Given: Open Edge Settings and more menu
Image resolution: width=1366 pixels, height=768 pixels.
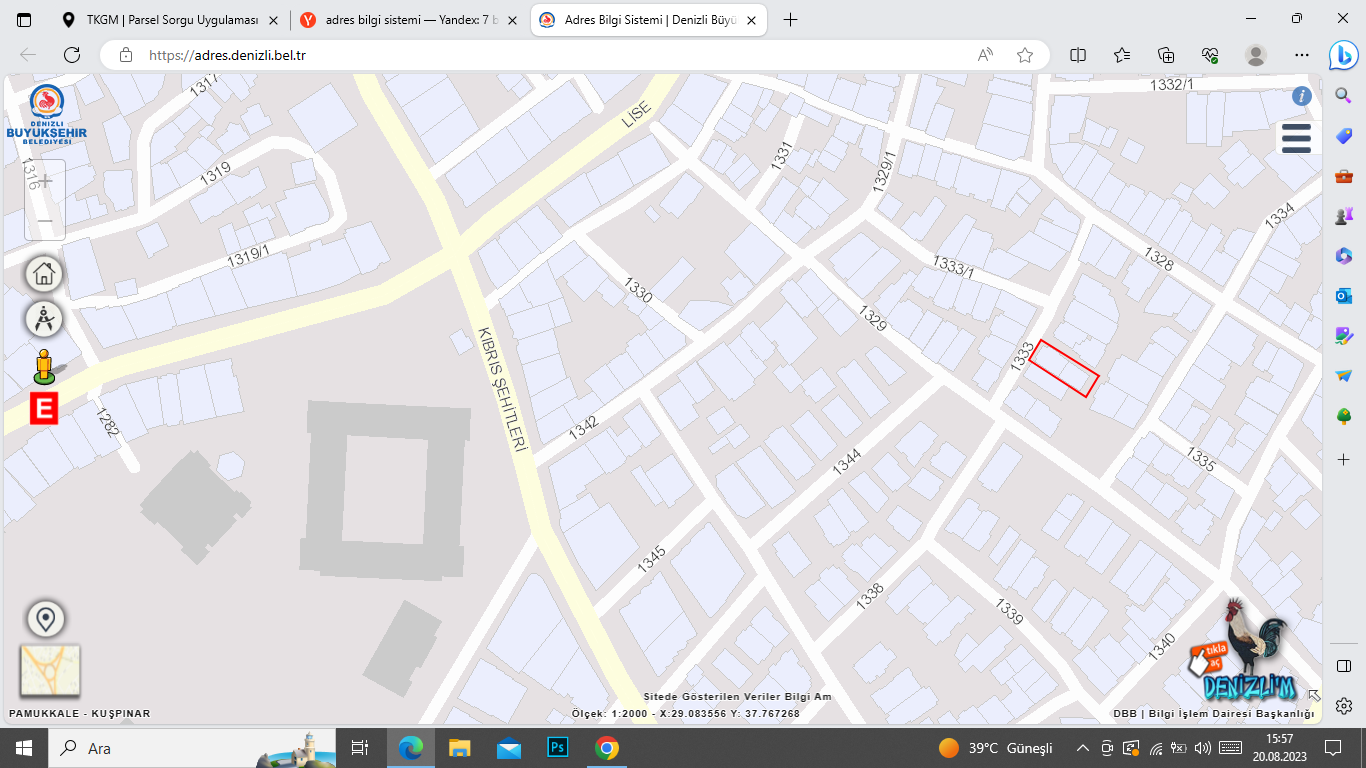Looking at the screenshot, I should [1301, 55].
